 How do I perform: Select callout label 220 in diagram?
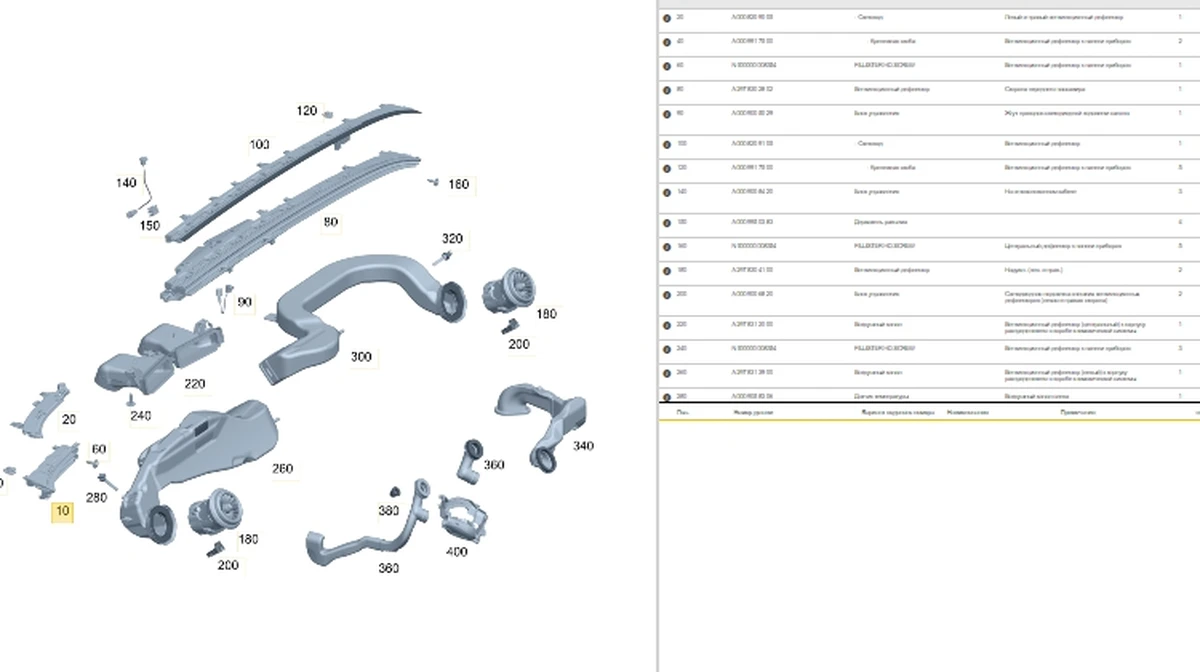pos(195,383)
